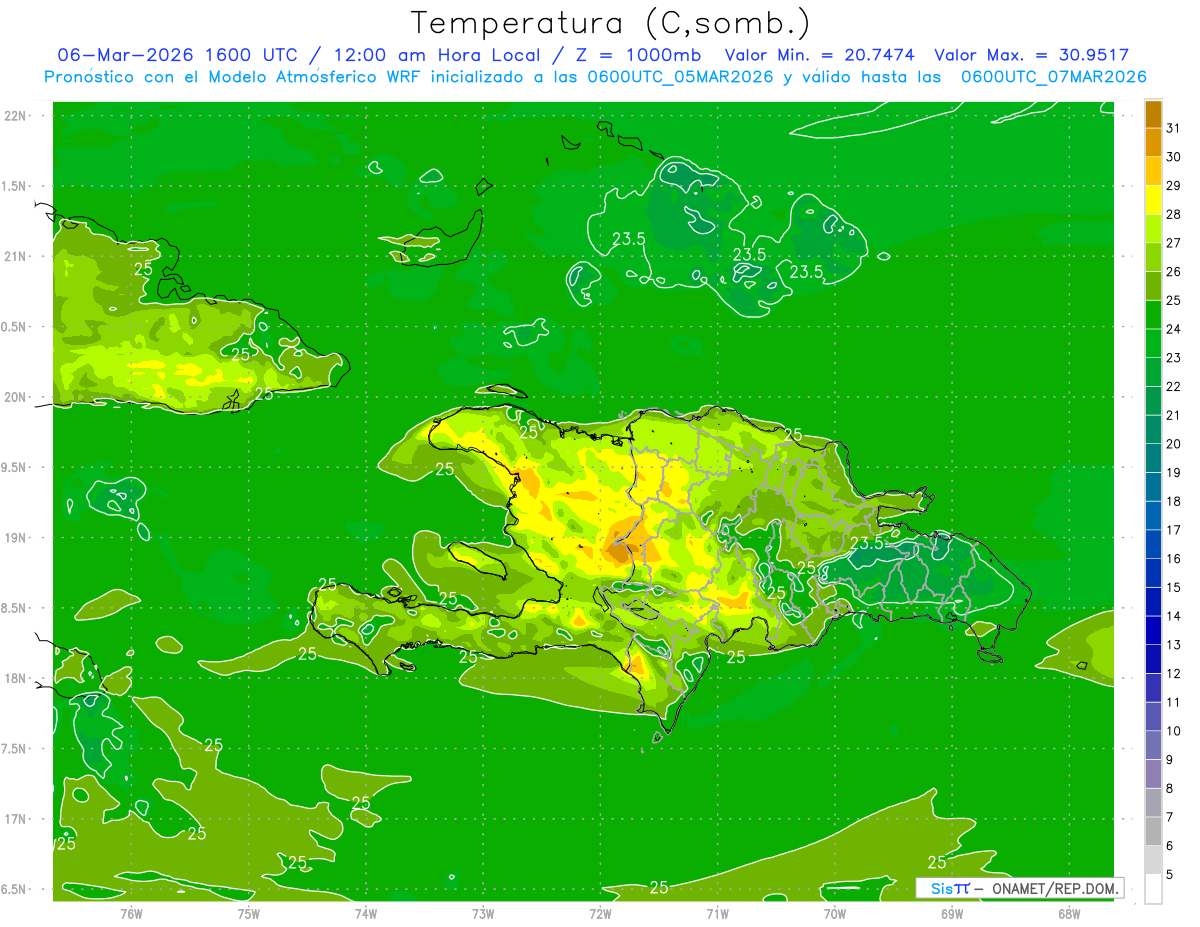Select the blue legend swatch between 15 and 16
Image resolution: width=1200 pixels, height=927 pixels.
(x=1153, y=573)
